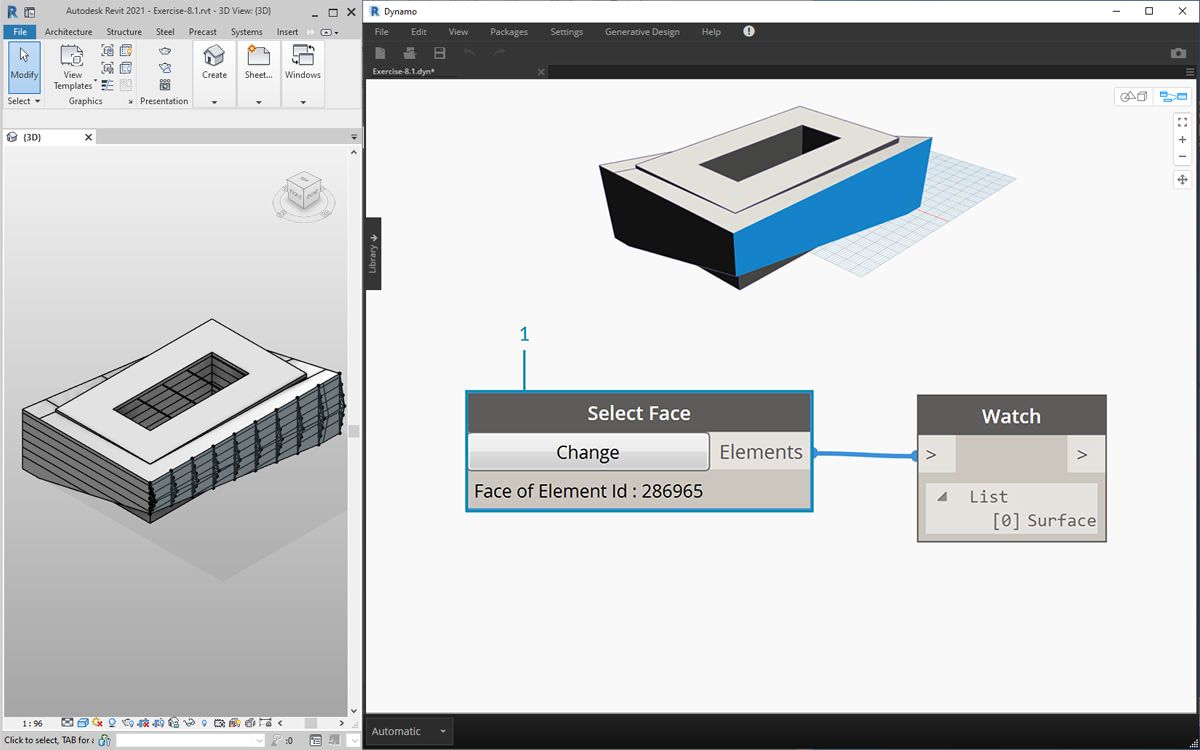Switch to the Architecture ribbon tab

pyautogui.click(x=68, y=32)
